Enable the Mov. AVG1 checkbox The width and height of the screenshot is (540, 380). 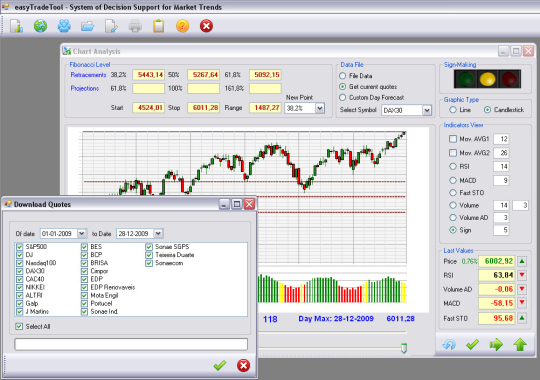coord(453,139)
